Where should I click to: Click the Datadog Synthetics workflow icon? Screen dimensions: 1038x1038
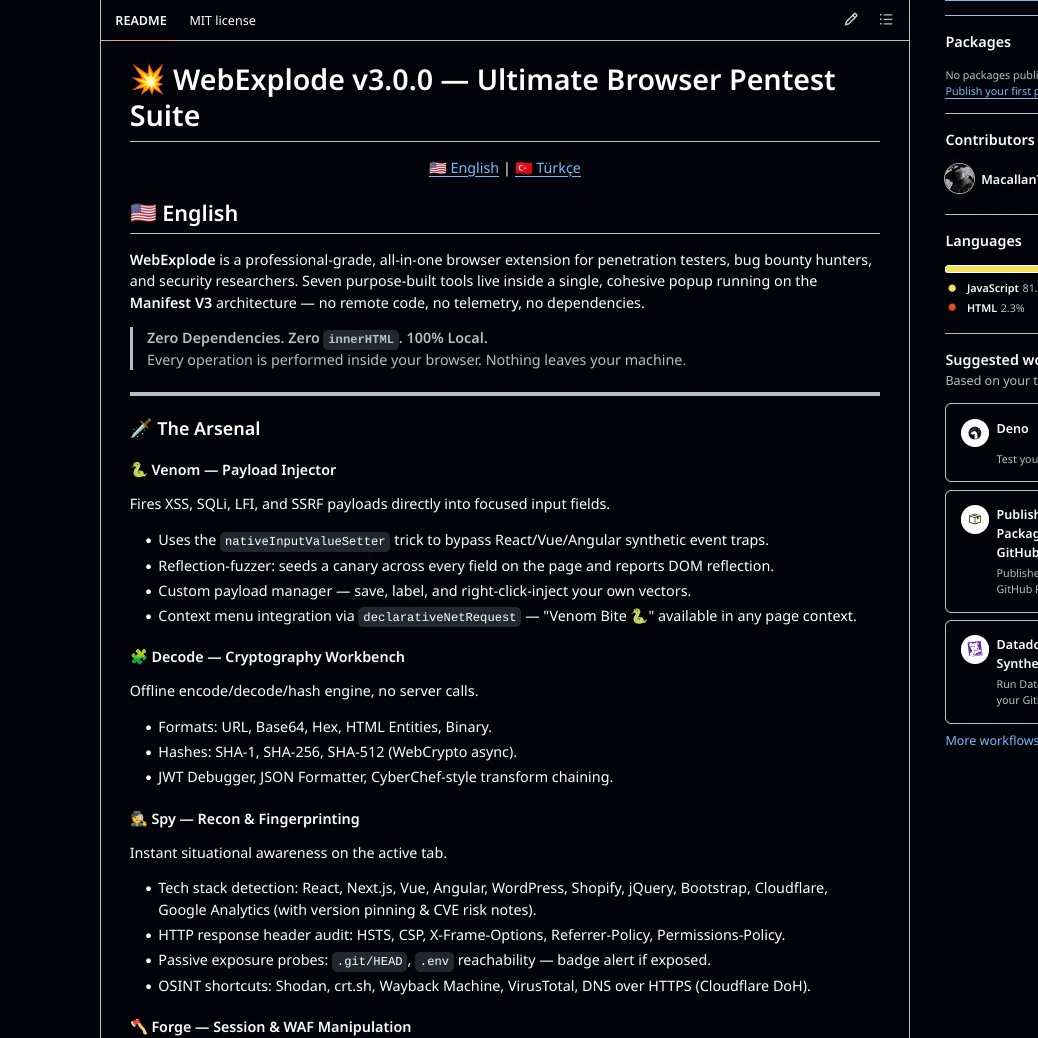[x=974, y=649]
